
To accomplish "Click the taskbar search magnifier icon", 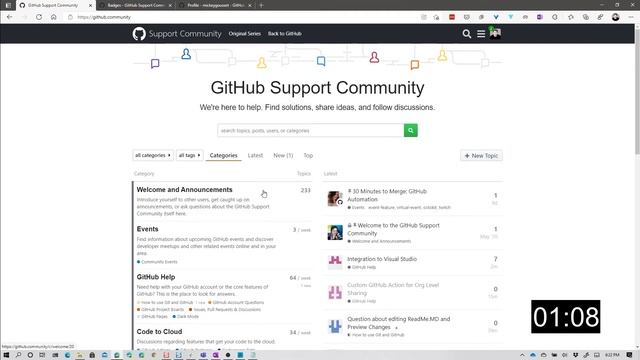I will pos(18,355).
